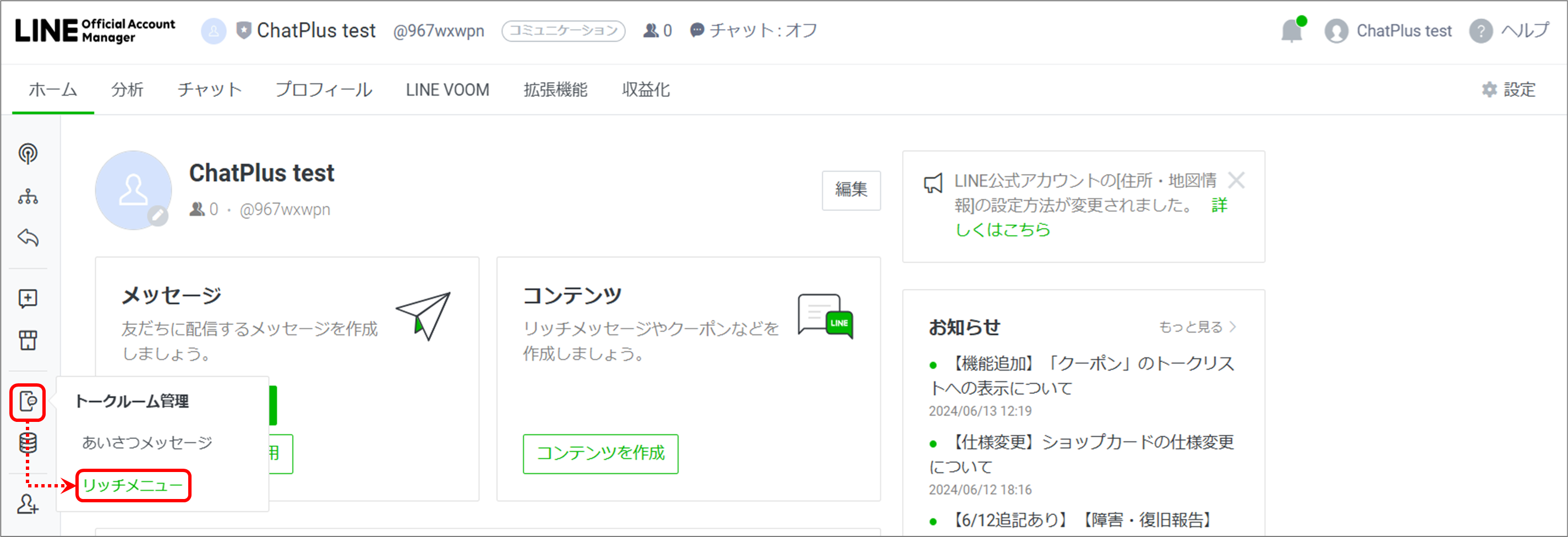Click the friends count in header
Screen dimensions: 1568x537
tap(657, 30)
